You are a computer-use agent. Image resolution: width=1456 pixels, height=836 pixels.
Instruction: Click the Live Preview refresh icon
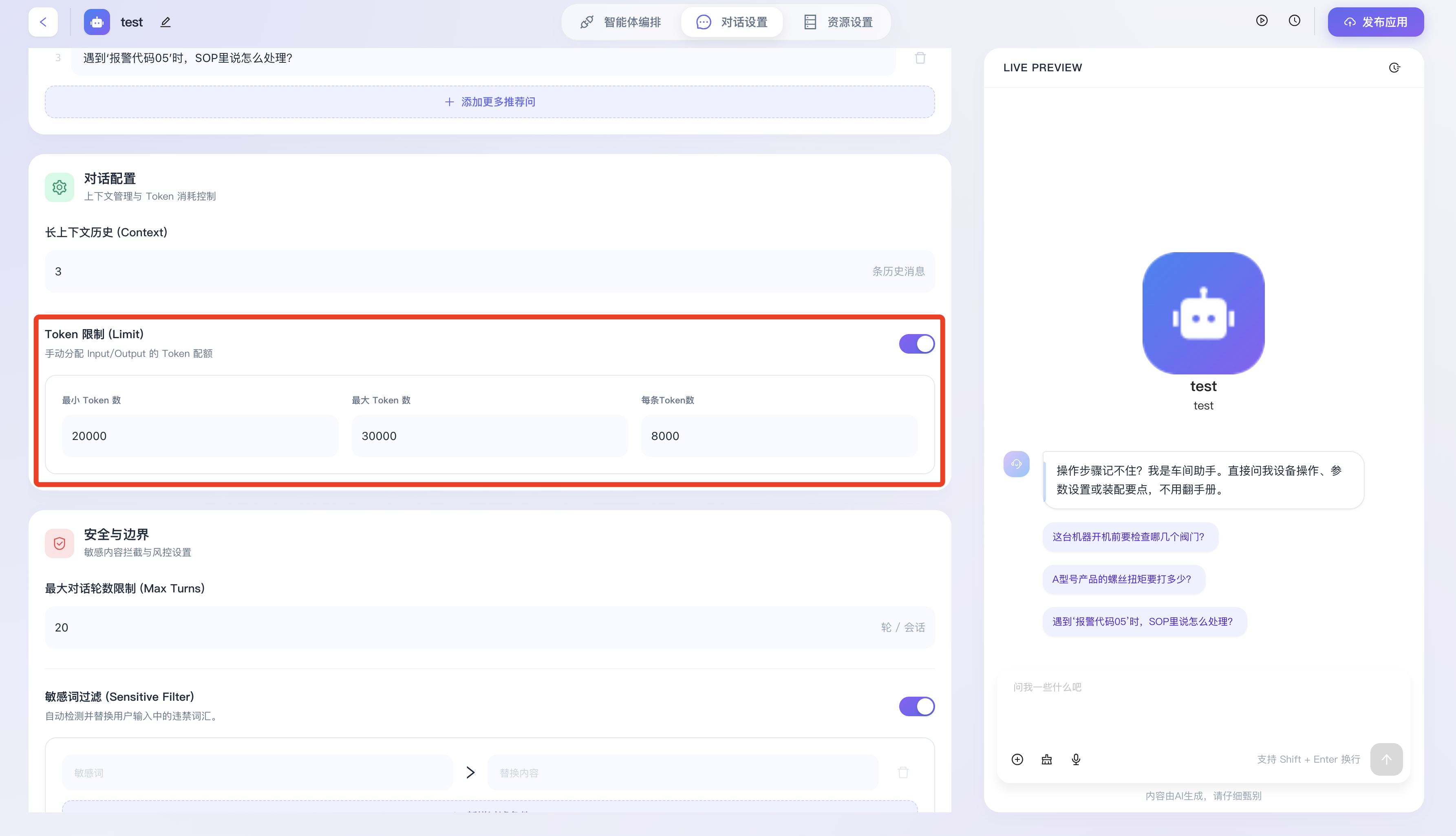tap(1394, 68)
